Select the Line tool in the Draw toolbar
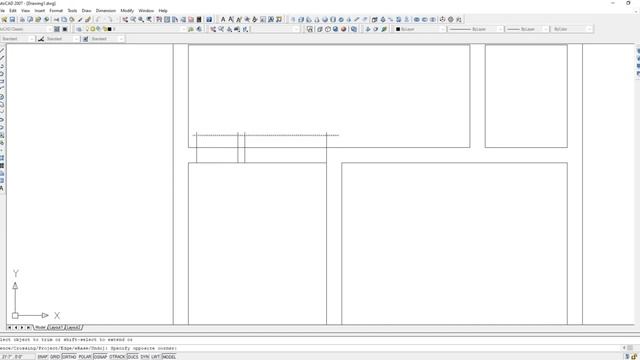Screen dimensions: 640x360 coord(2,51)
